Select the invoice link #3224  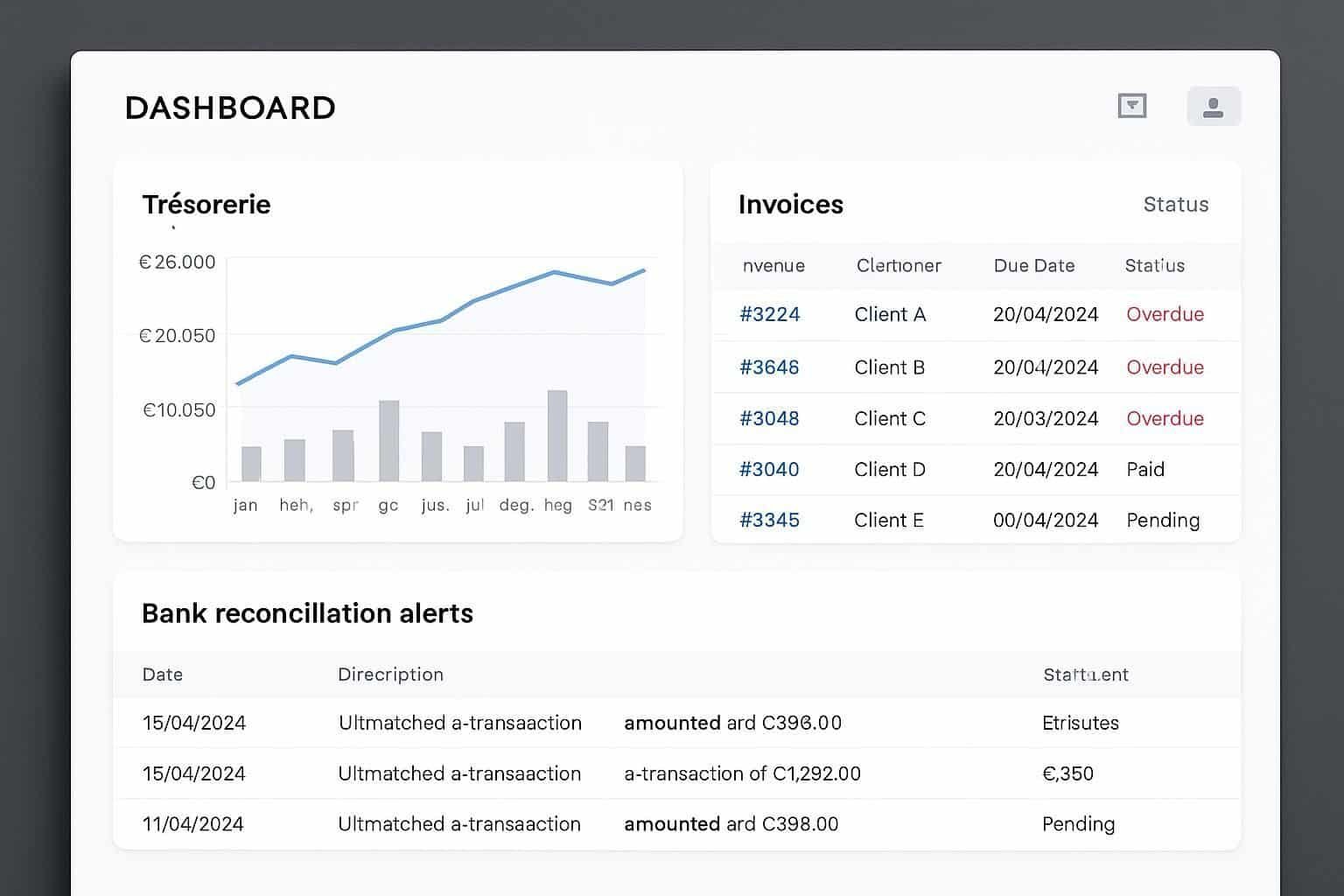pos(770,314)
